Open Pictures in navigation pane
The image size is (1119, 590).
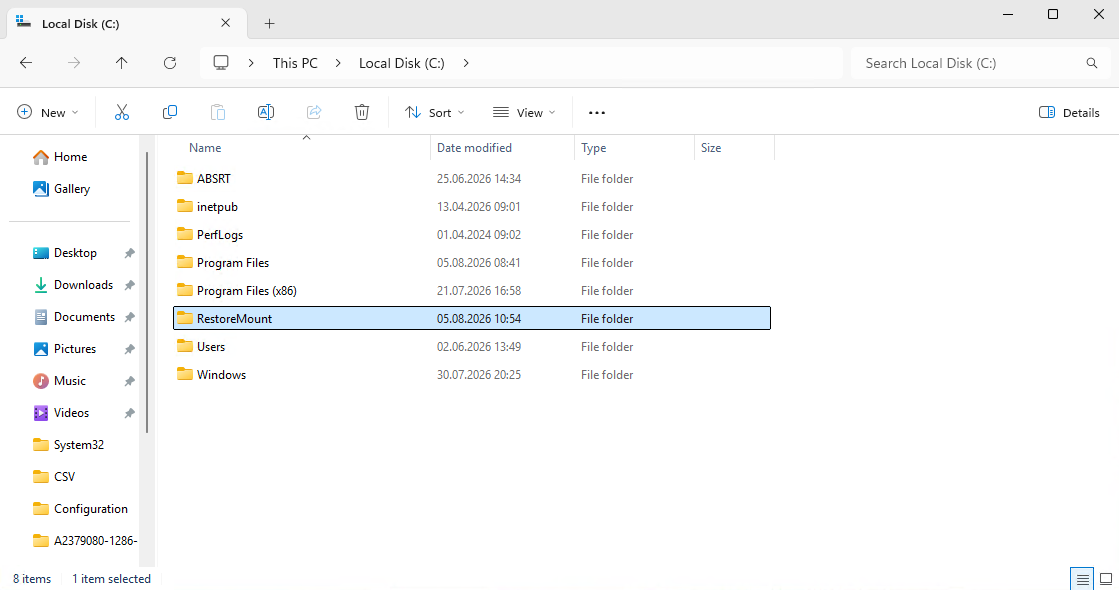pyautogui.click(x=75, y=349)
